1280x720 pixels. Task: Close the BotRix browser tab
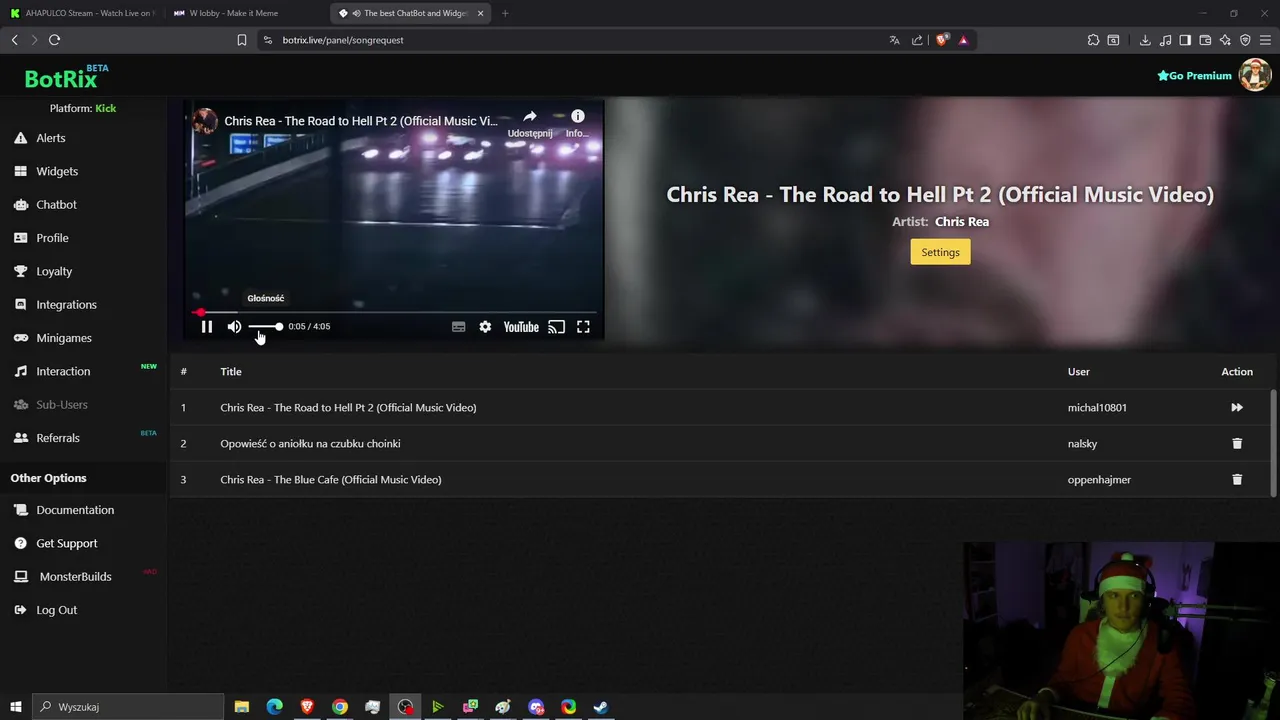click(x=480, y=13)
